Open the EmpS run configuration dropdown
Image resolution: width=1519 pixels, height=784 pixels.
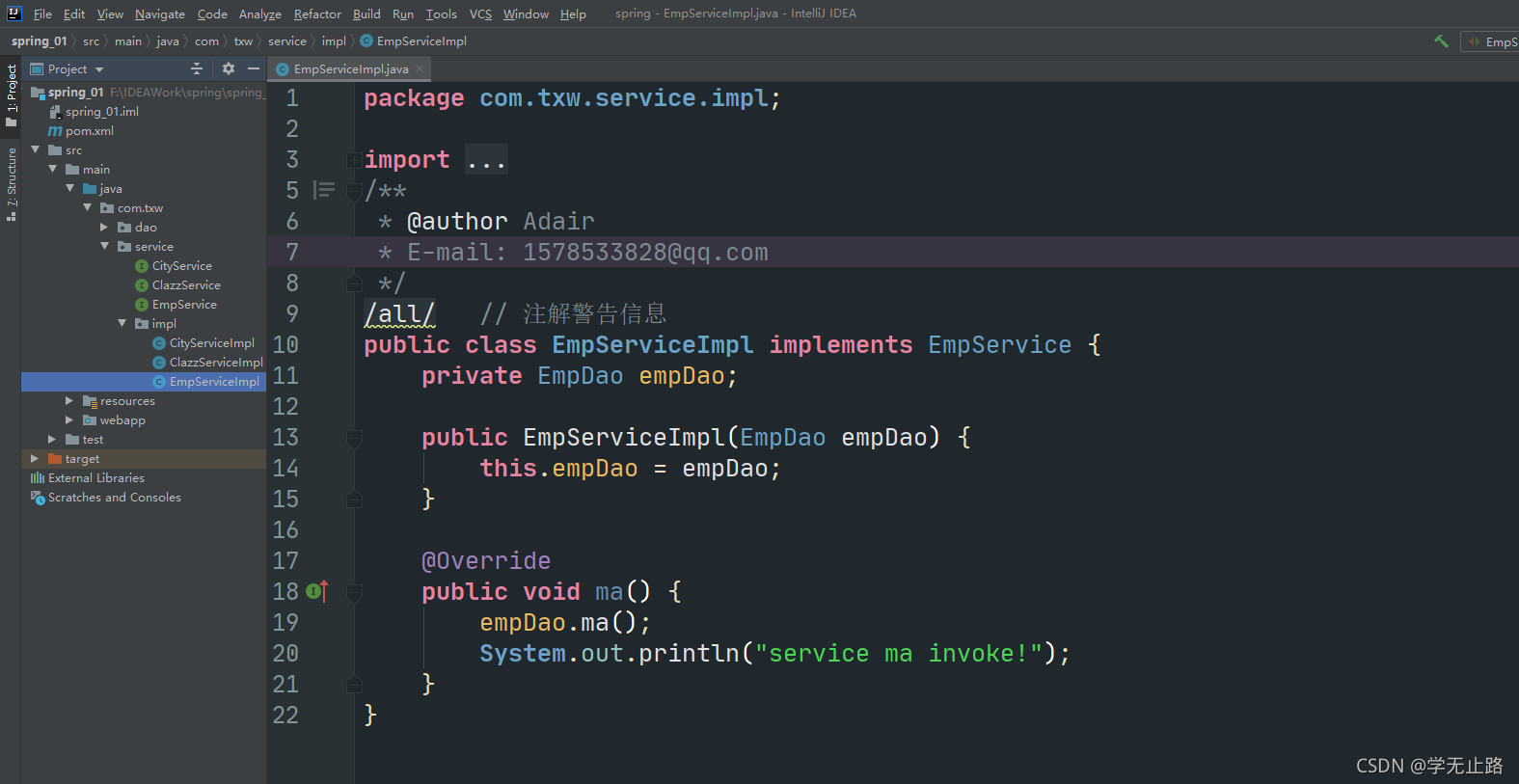(1491, 41)
